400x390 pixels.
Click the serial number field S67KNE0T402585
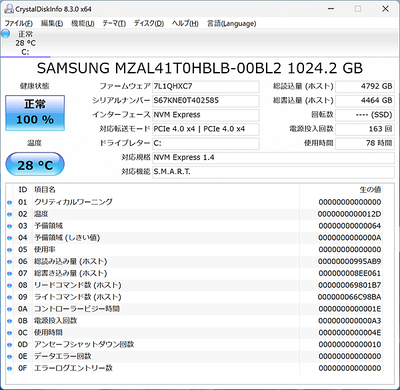click(x=206, y=101)
